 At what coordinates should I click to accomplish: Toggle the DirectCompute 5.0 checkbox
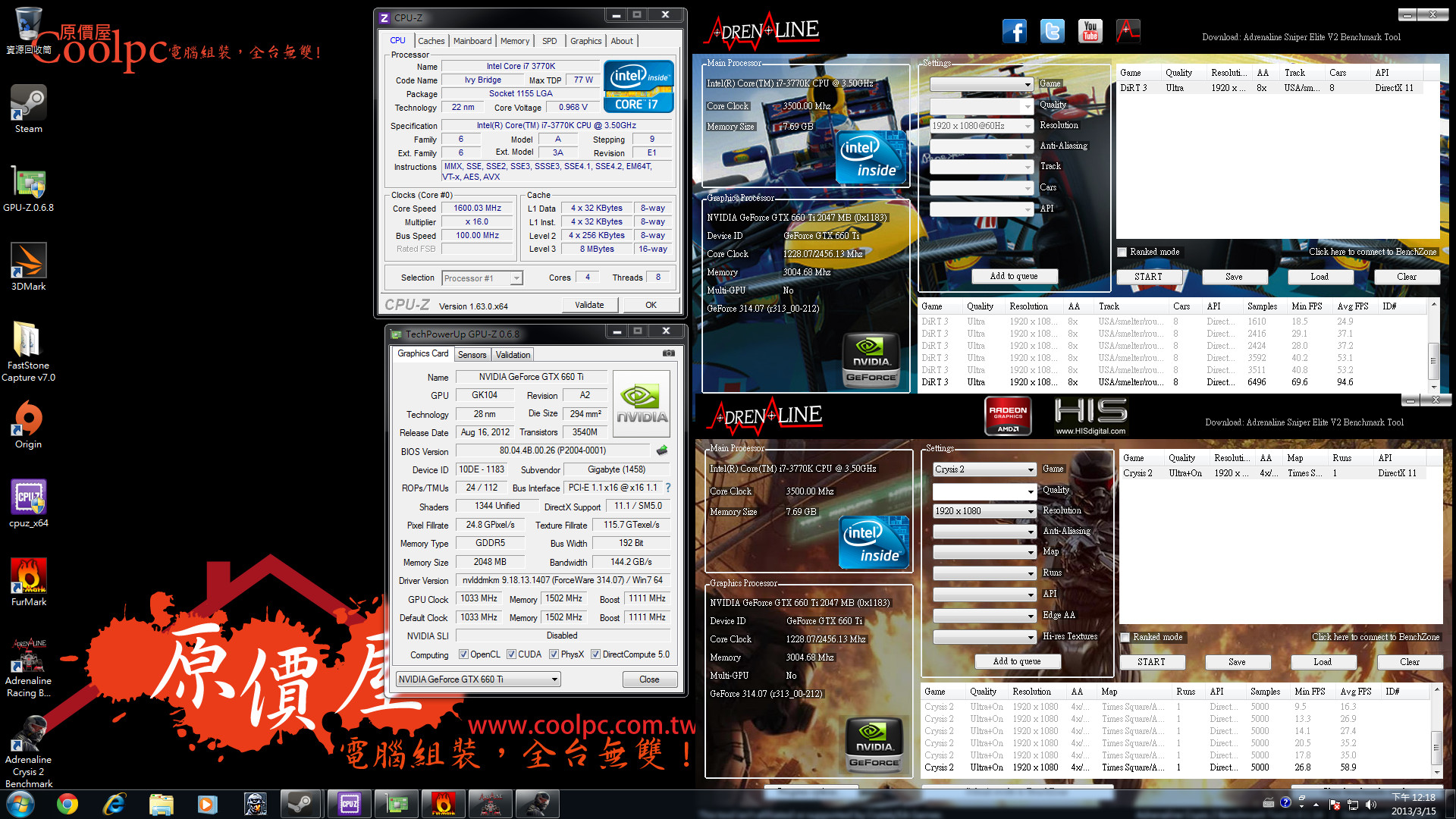click(595, 654)
